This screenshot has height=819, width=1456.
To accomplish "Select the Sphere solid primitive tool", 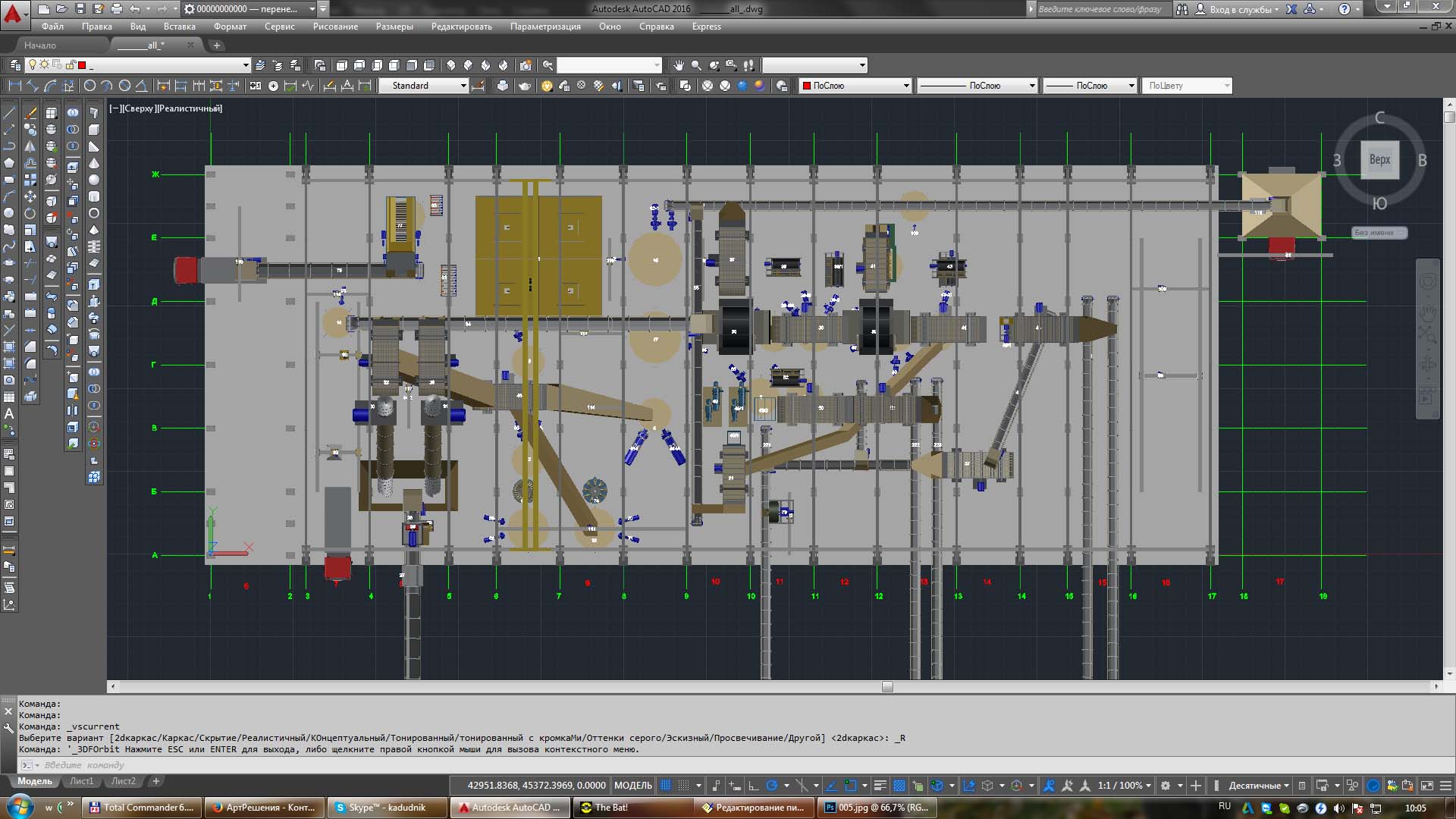I will point(94,180).
